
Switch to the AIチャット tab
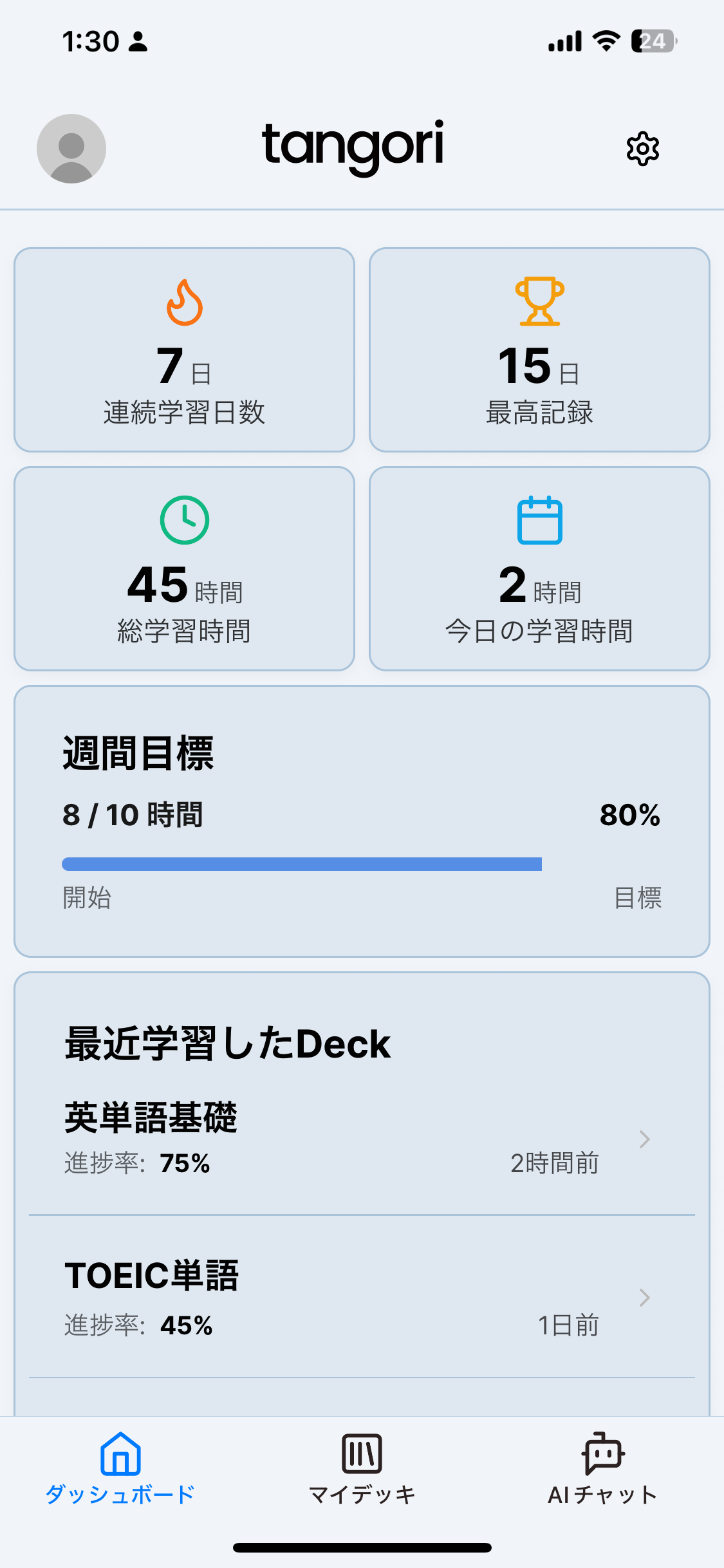coord(603,1494)
